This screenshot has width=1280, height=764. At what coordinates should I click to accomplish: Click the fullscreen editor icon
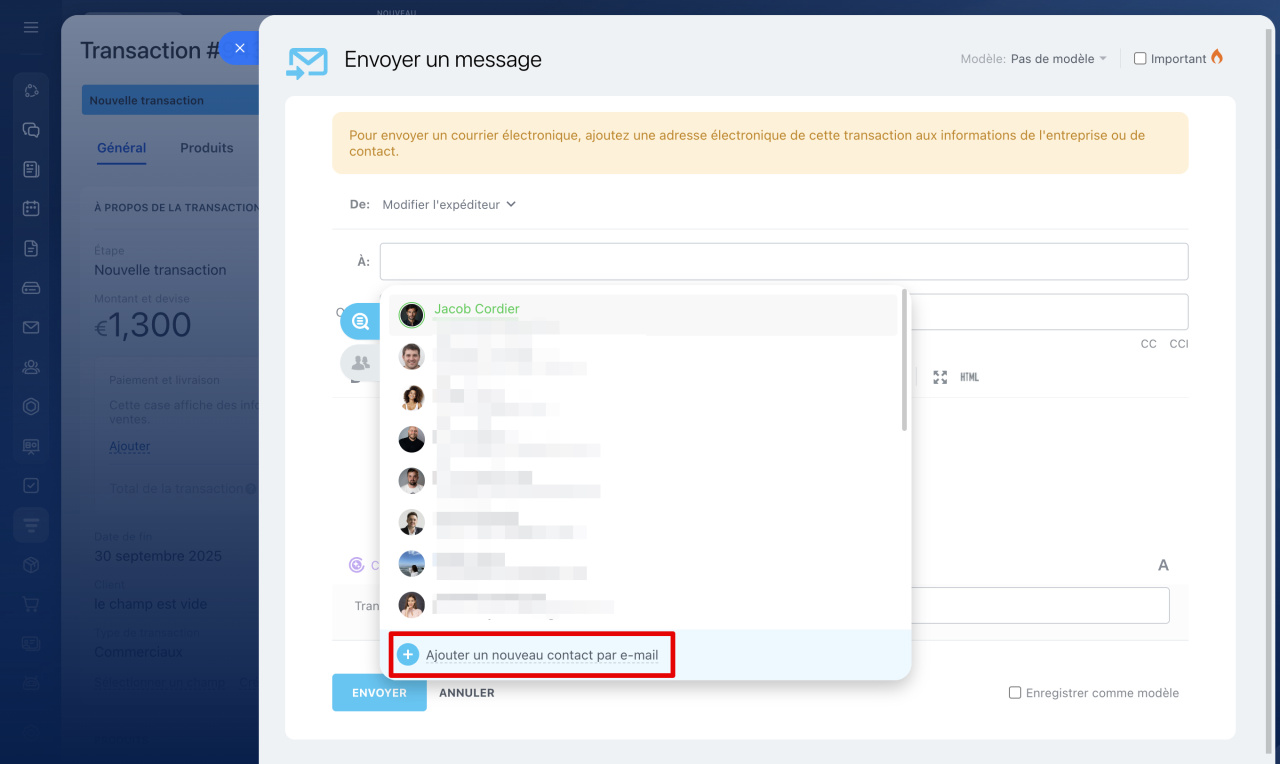[x=940, y=377]
